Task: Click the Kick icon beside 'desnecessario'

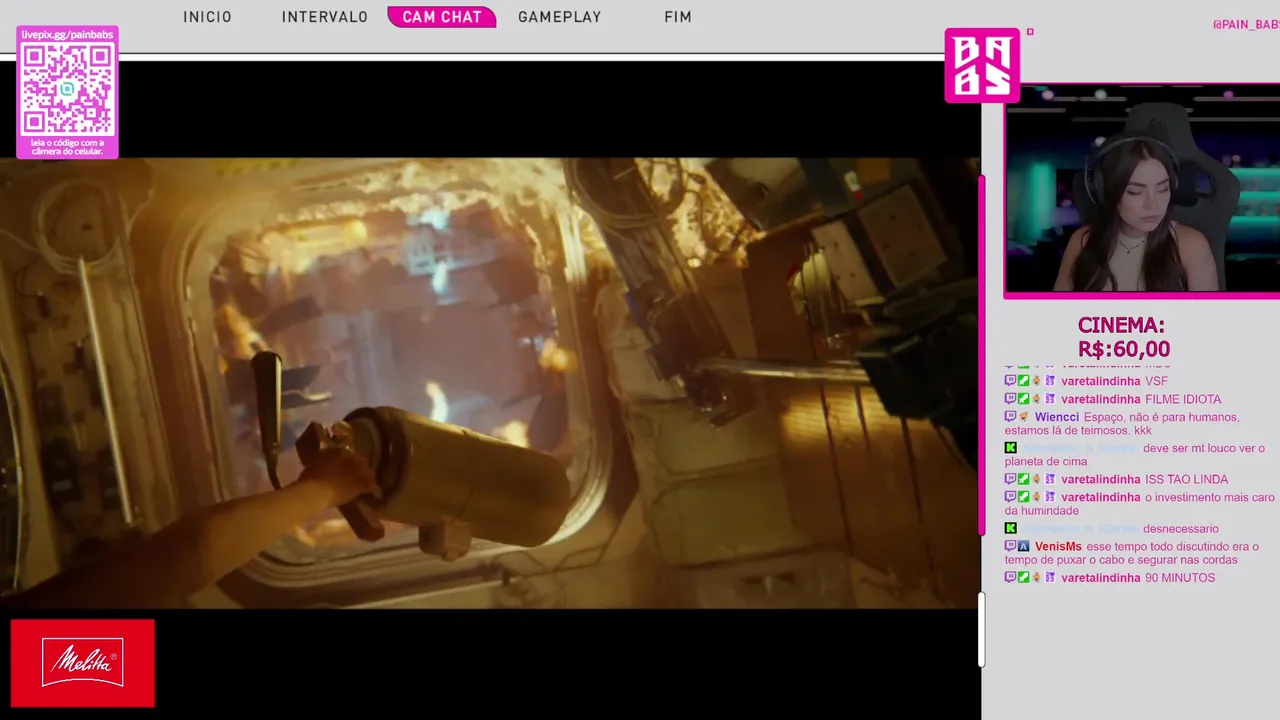Action: (x=1011, y=528)
